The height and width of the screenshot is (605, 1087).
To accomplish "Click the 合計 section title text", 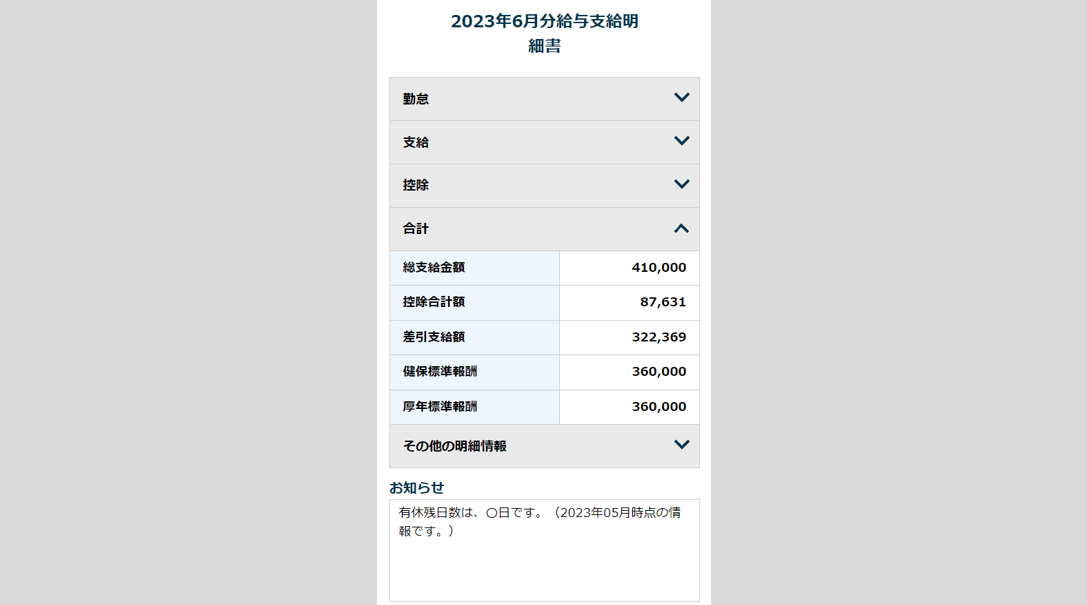I will tap(416, 229).
